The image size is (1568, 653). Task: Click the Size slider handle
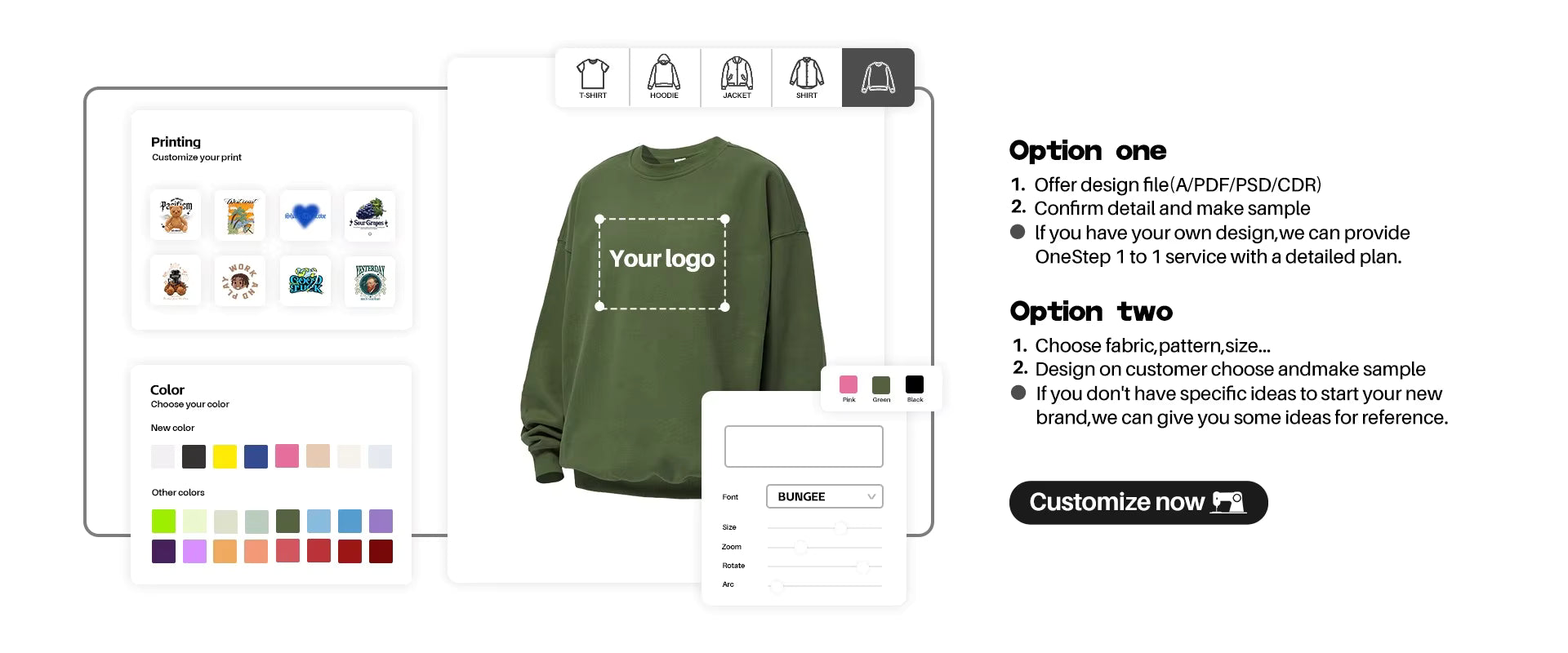pyautogui.click(x=840, y=528)
